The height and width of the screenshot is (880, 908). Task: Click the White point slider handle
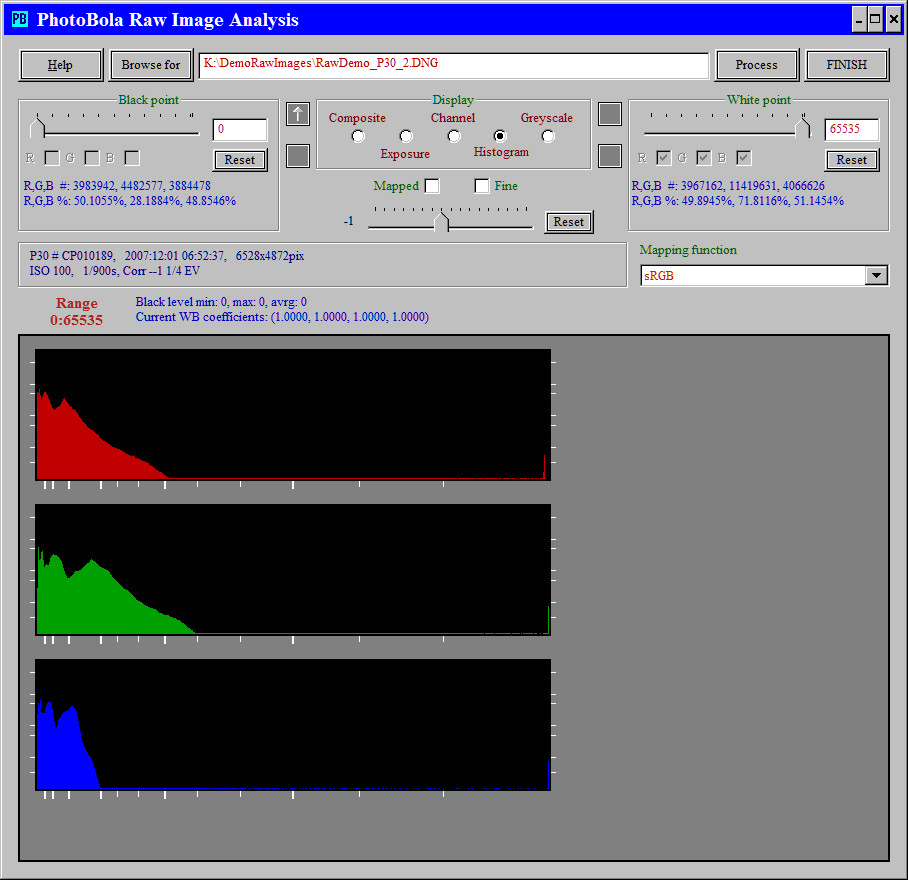click(802, 128)
